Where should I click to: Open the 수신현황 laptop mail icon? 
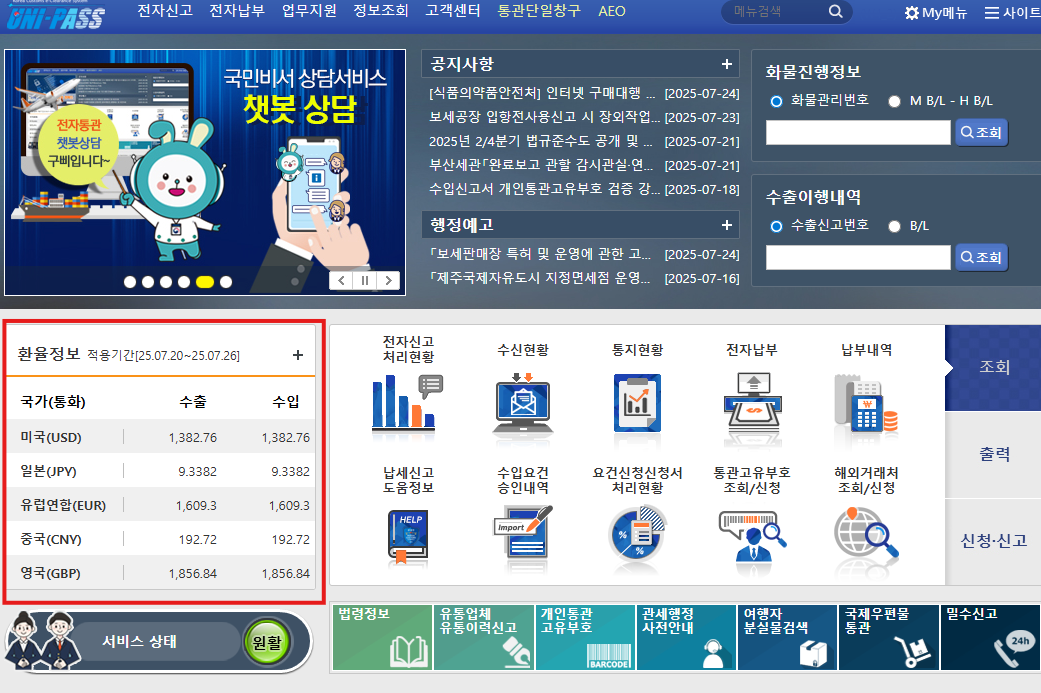(x=523, y=402)
